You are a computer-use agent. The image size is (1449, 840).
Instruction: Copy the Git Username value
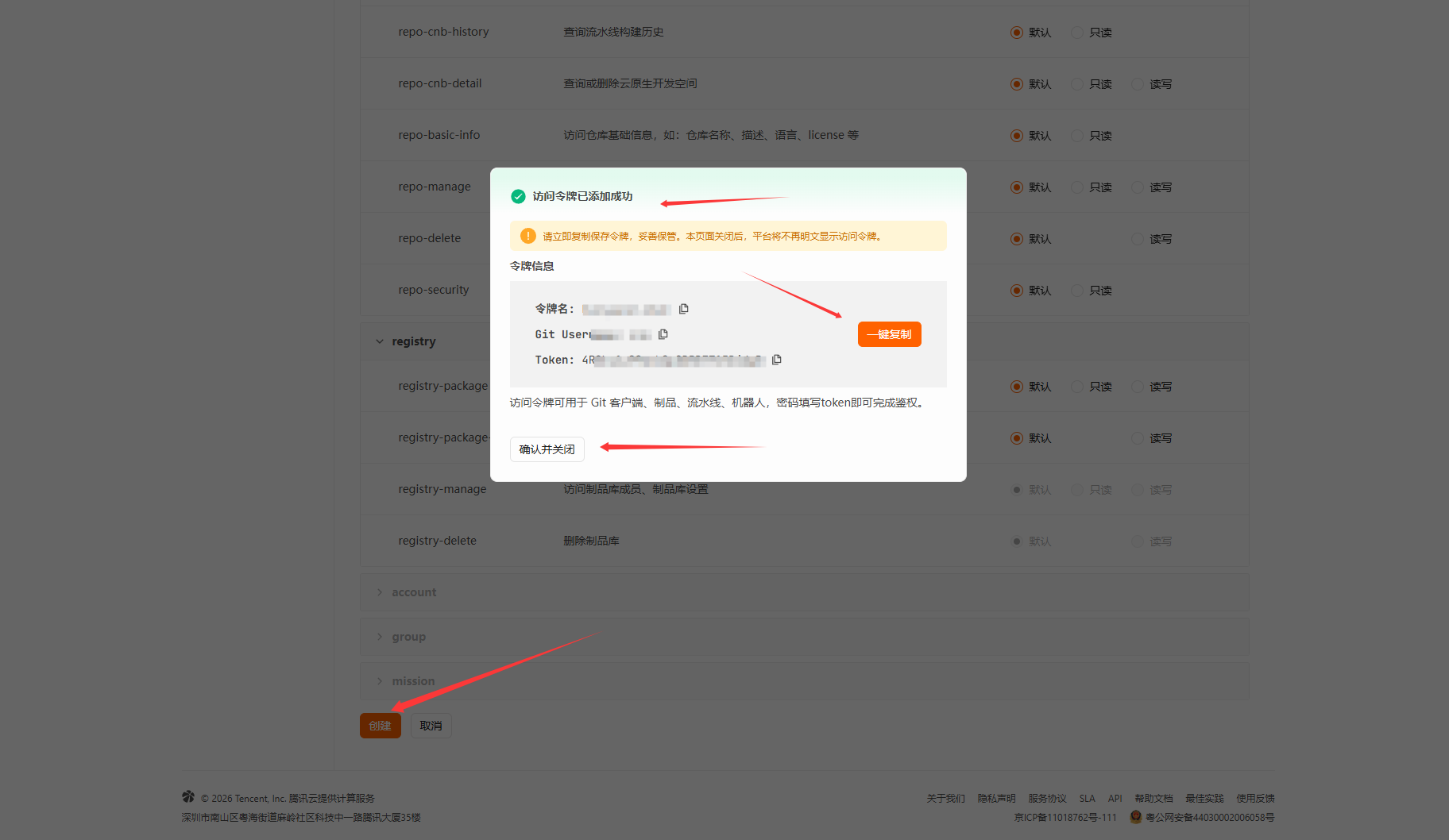pyautogui.click(x=663, y=334)
